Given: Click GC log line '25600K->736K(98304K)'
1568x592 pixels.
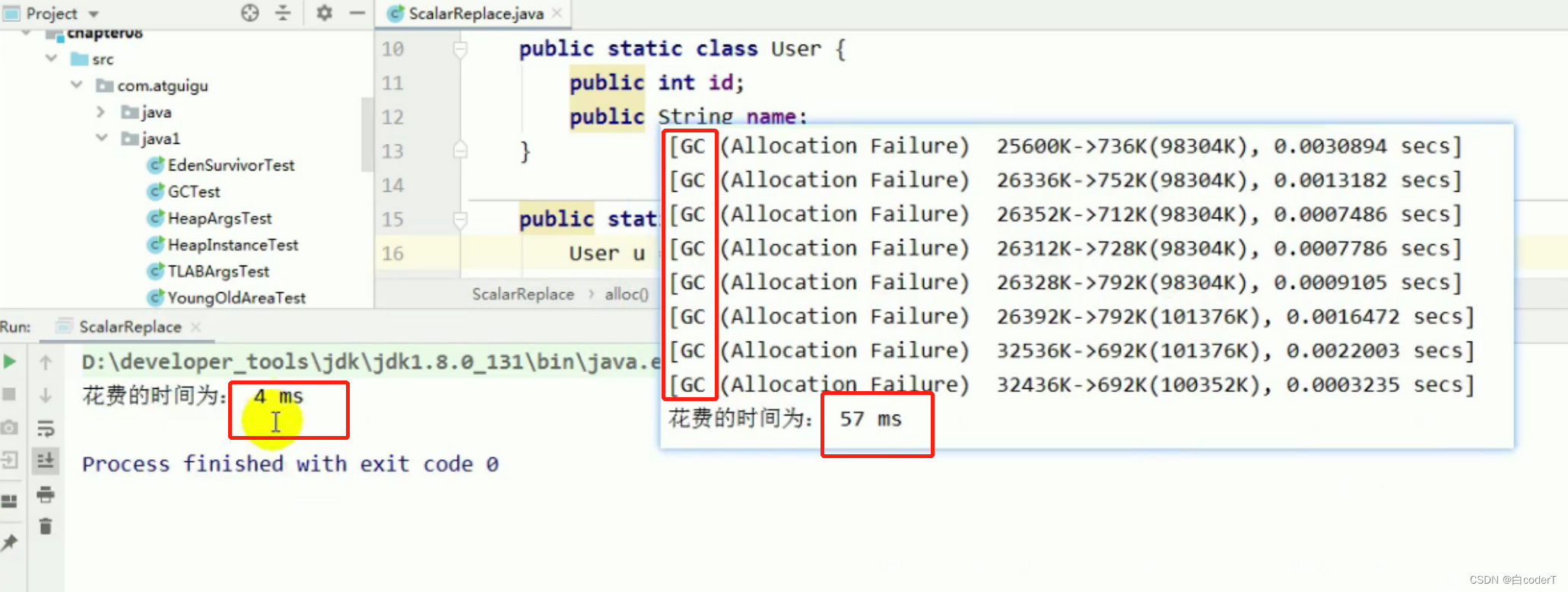Looking at the screenshot, I should coord(1065,145).
